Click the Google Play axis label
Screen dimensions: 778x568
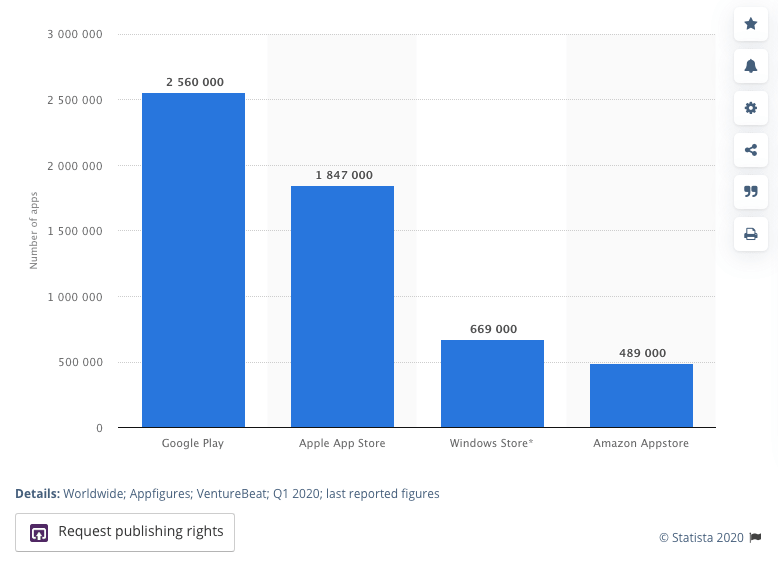point(193,443)
